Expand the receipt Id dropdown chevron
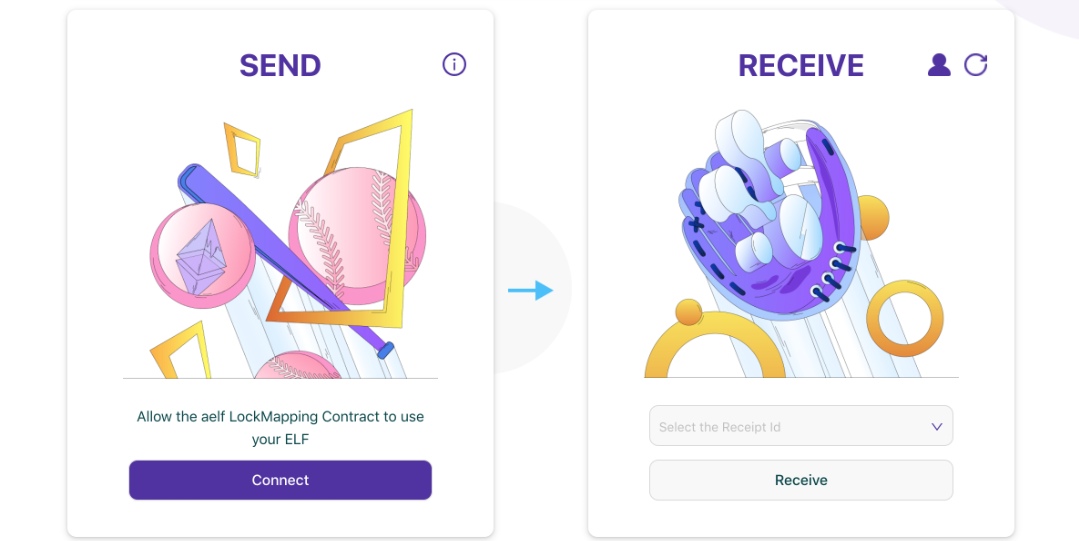The width and height of the screenshot is (1079, 541). click(x=937, y=427)
